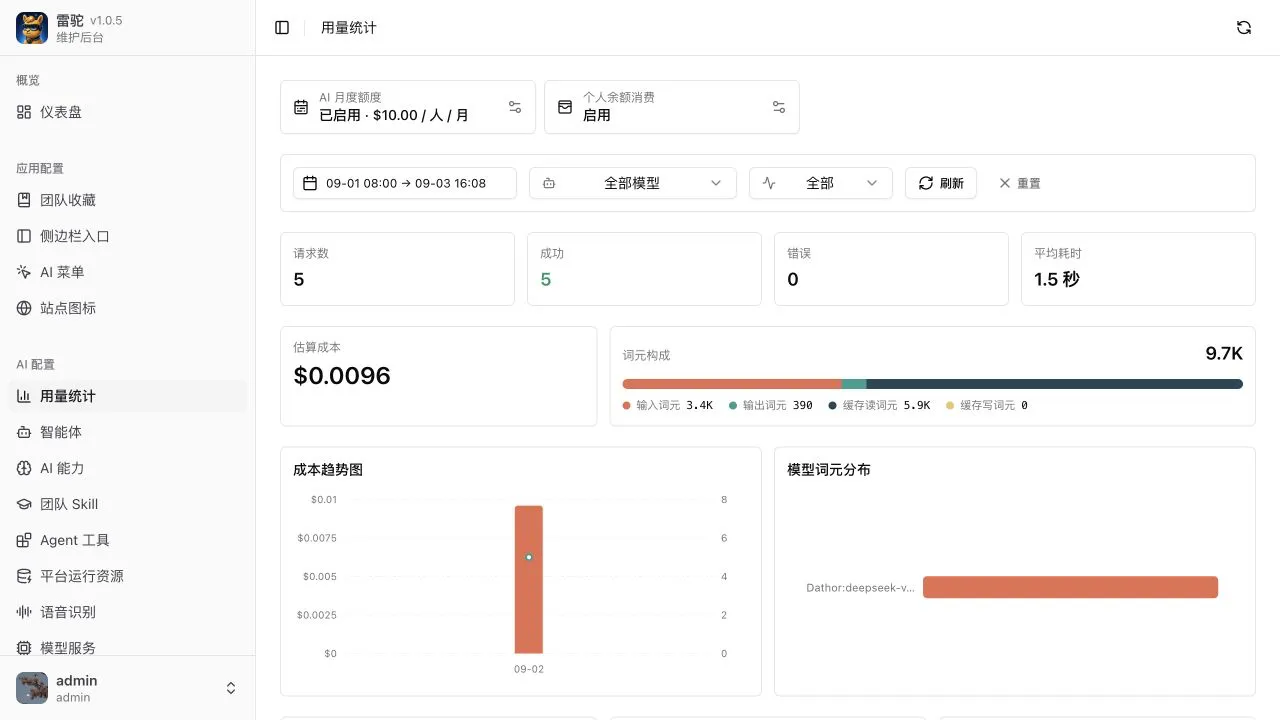Screen dimensions: 1280x720
Task: Click the 输出词元 390 legend entry
Action: coord(771,406)
